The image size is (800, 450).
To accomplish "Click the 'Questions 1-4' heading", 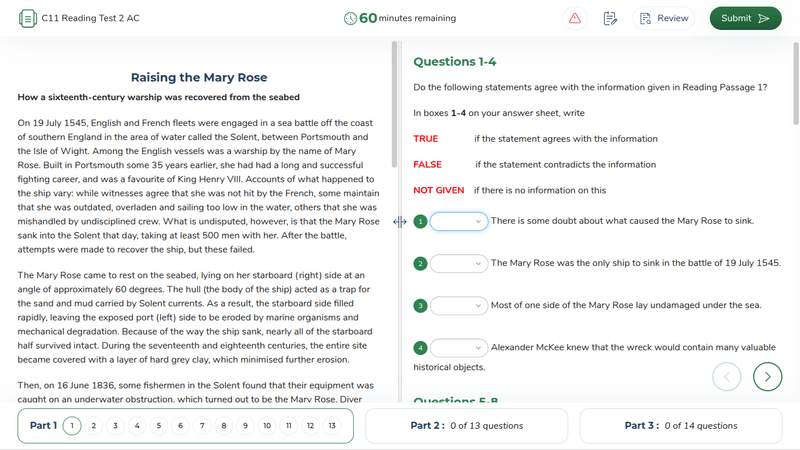I will 455,62.
